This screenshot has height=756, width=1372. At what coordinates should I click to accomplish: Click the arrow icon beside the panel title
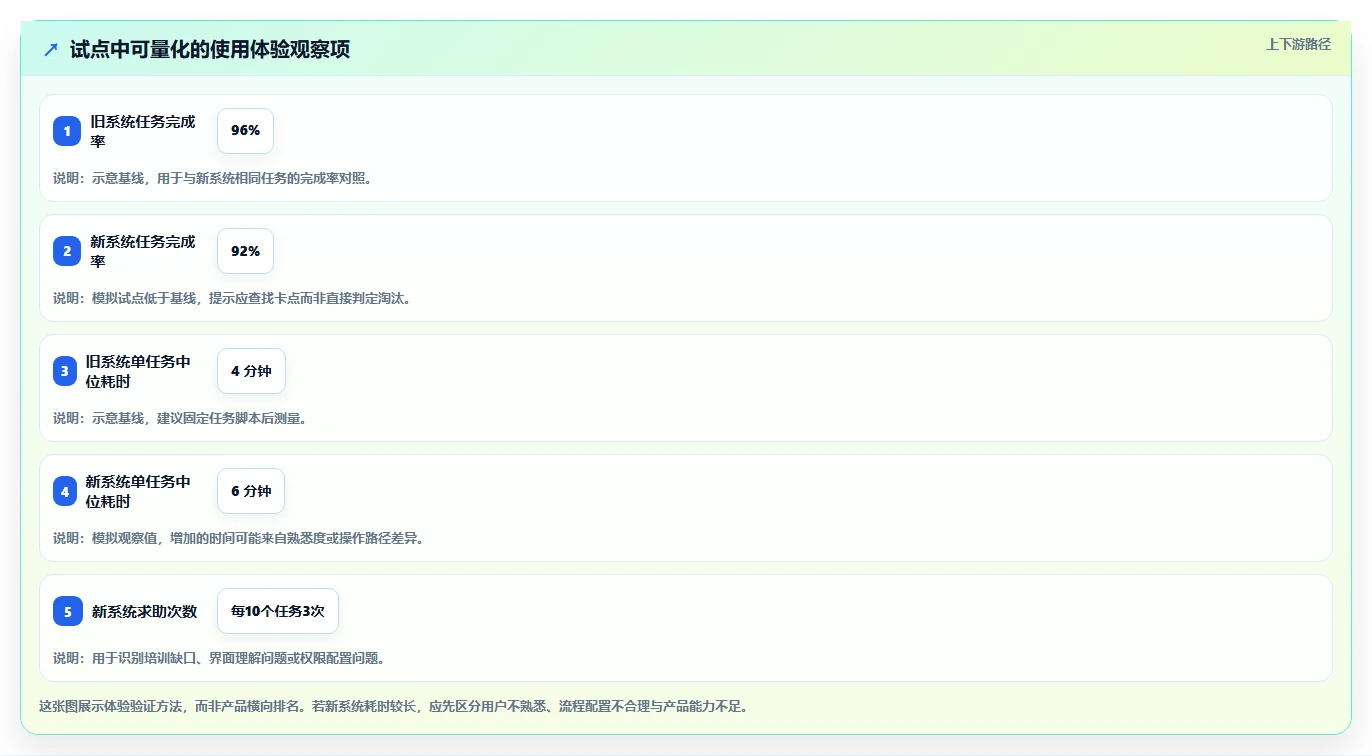click(x=51, y=49)
